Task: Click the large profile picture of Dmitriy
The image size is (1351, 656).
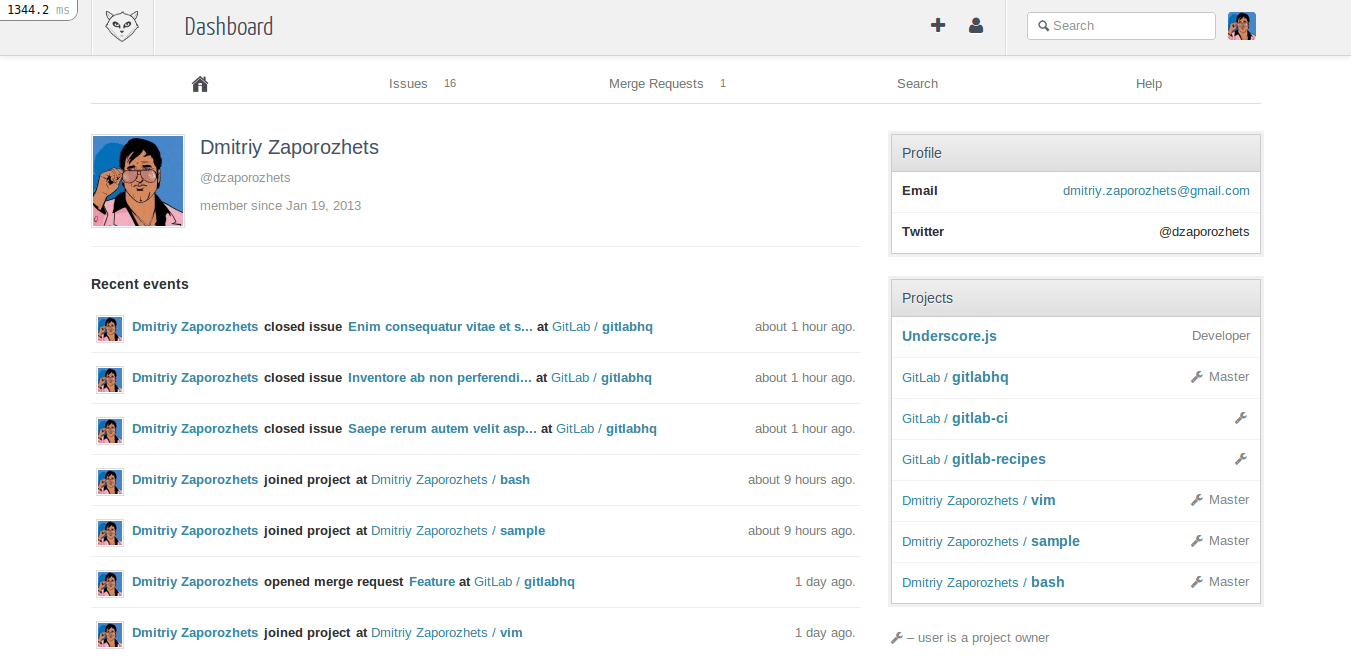Action: pos(138,181)
